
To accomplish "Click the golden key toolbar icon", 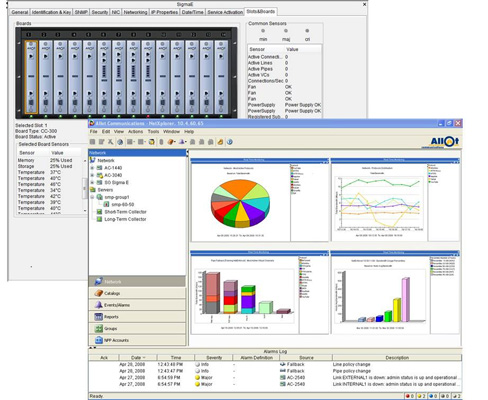I will pos(220,142).
